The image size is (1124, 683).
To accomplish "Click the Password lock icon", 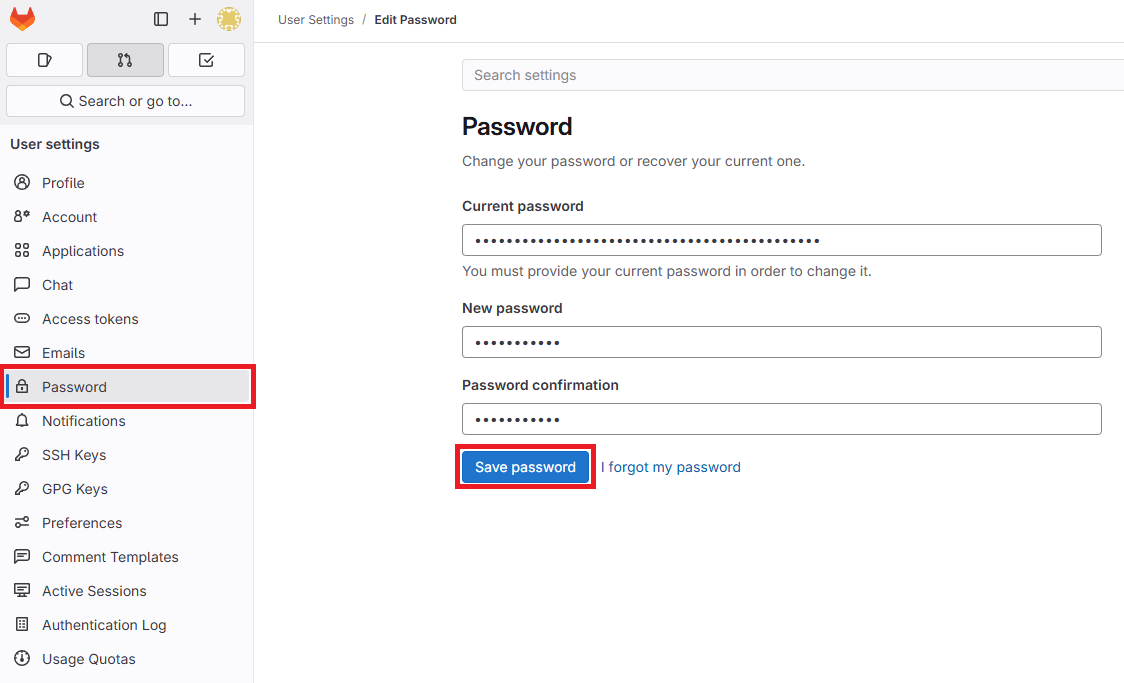I will pos(22,386).
